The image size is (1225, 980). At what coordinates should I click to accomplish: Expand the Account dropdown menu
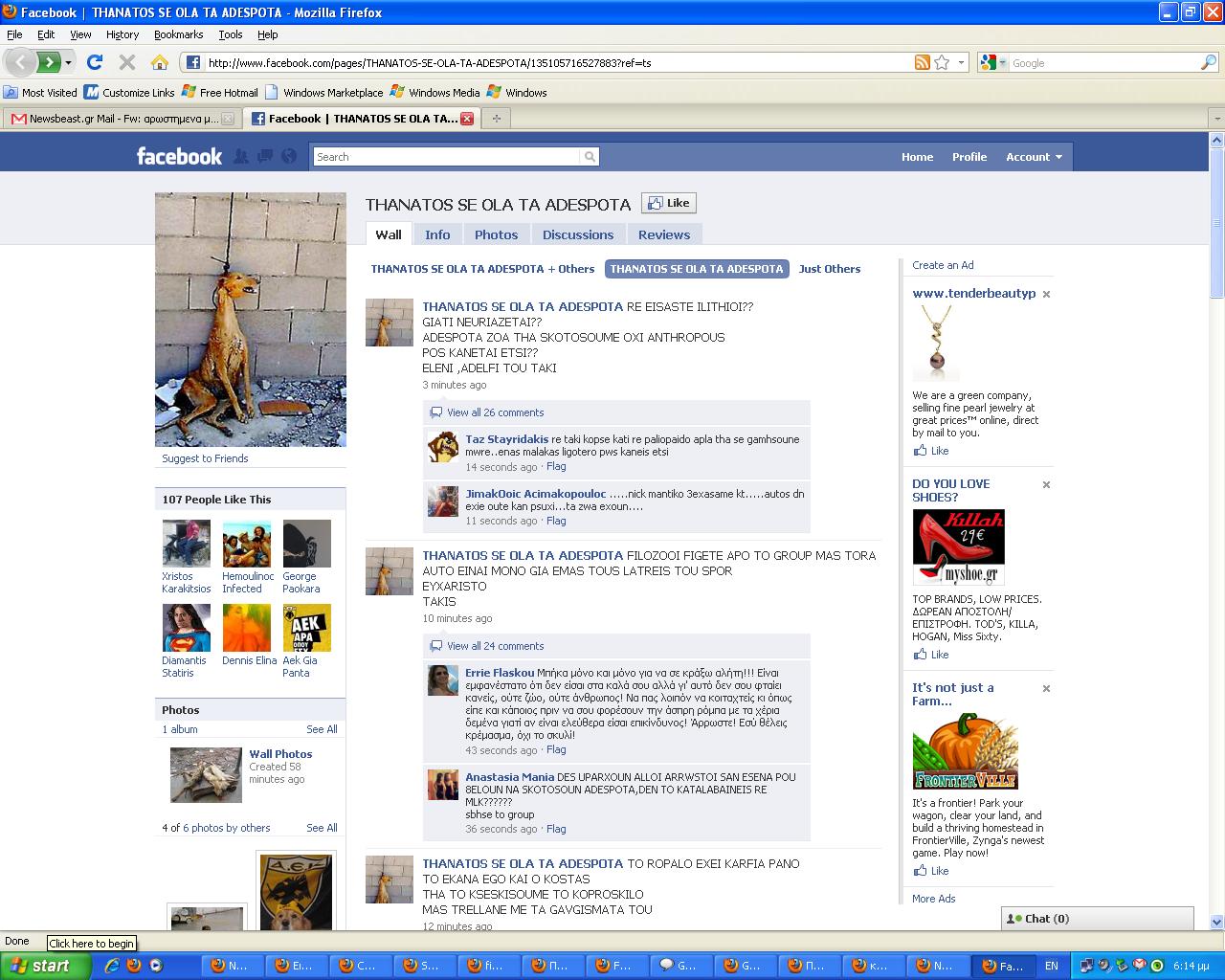(1034, 157)
